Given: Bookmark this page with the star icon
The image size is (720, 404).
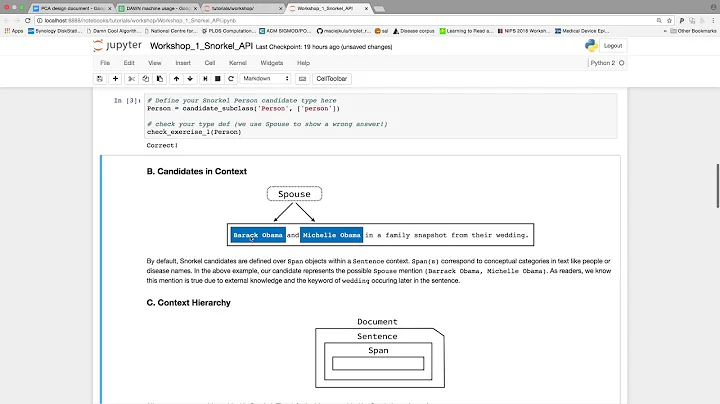Looking at the screenshot, I should 669,21.
